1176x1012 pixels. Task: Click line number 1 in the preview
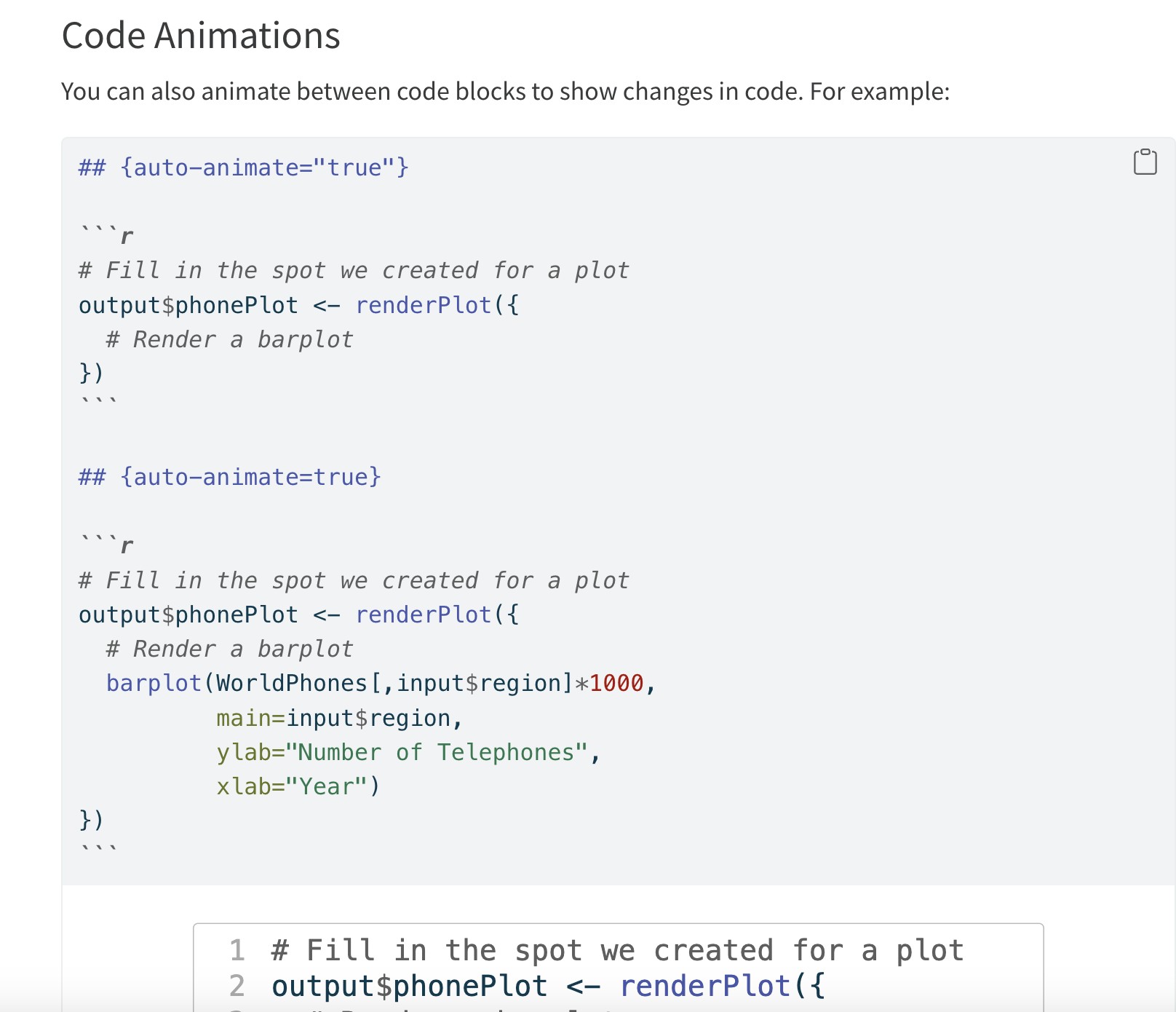tap(237, 951)
